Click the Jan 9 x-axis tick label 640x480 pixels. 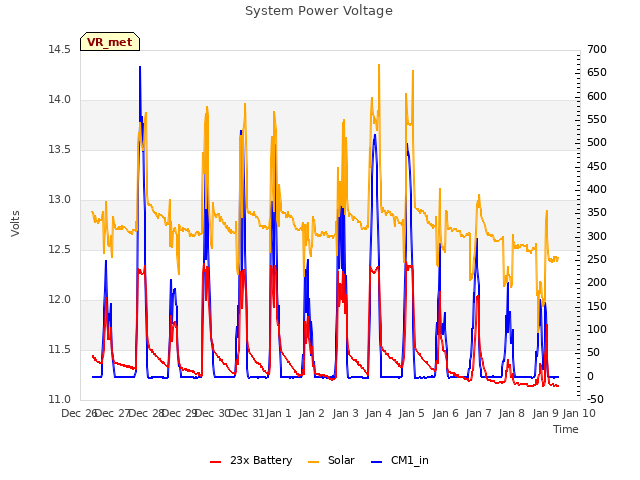click(x=545, y=413)
